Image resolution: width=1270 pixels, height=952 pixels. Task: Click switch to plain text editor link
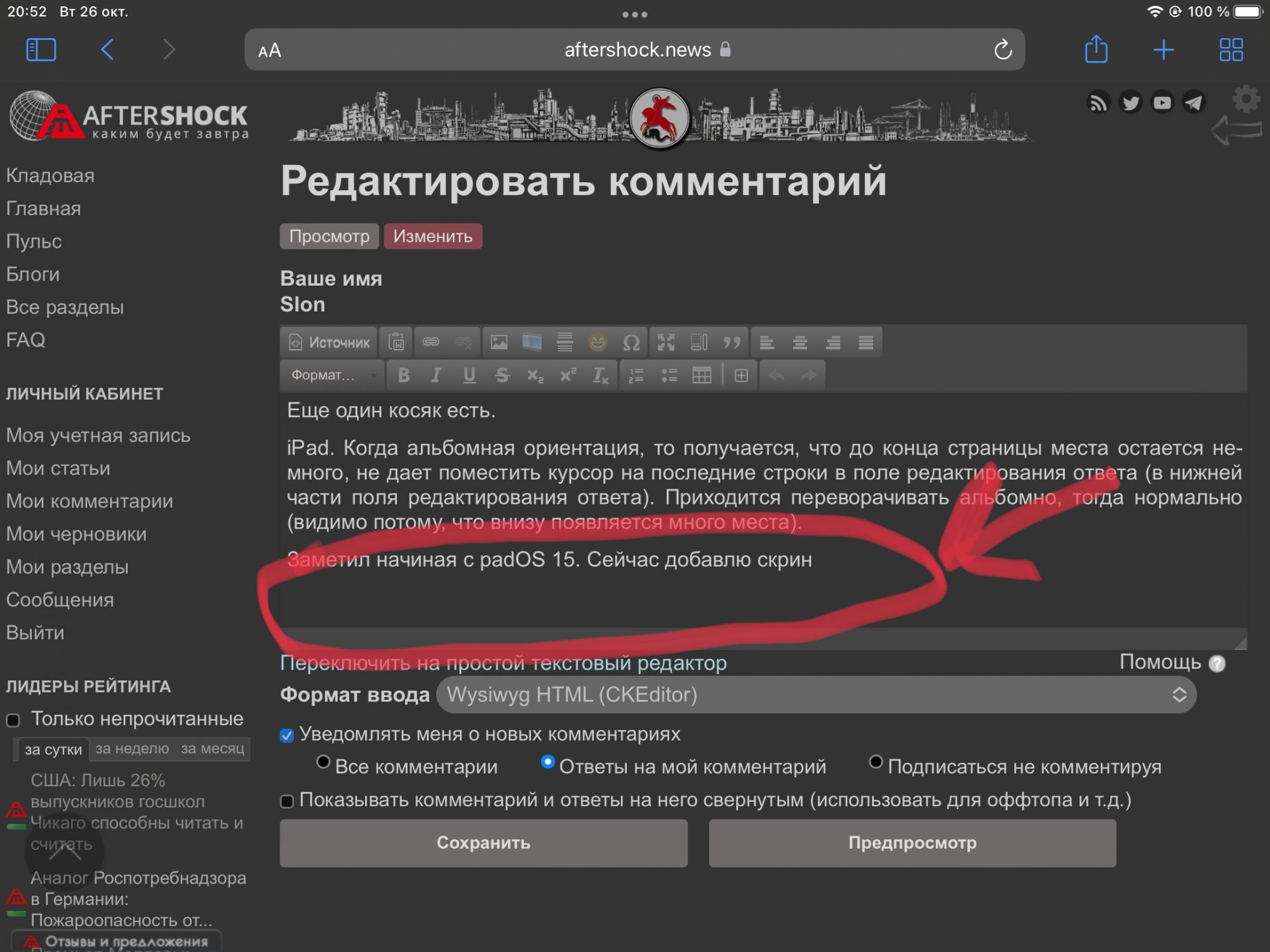[503, 663]
